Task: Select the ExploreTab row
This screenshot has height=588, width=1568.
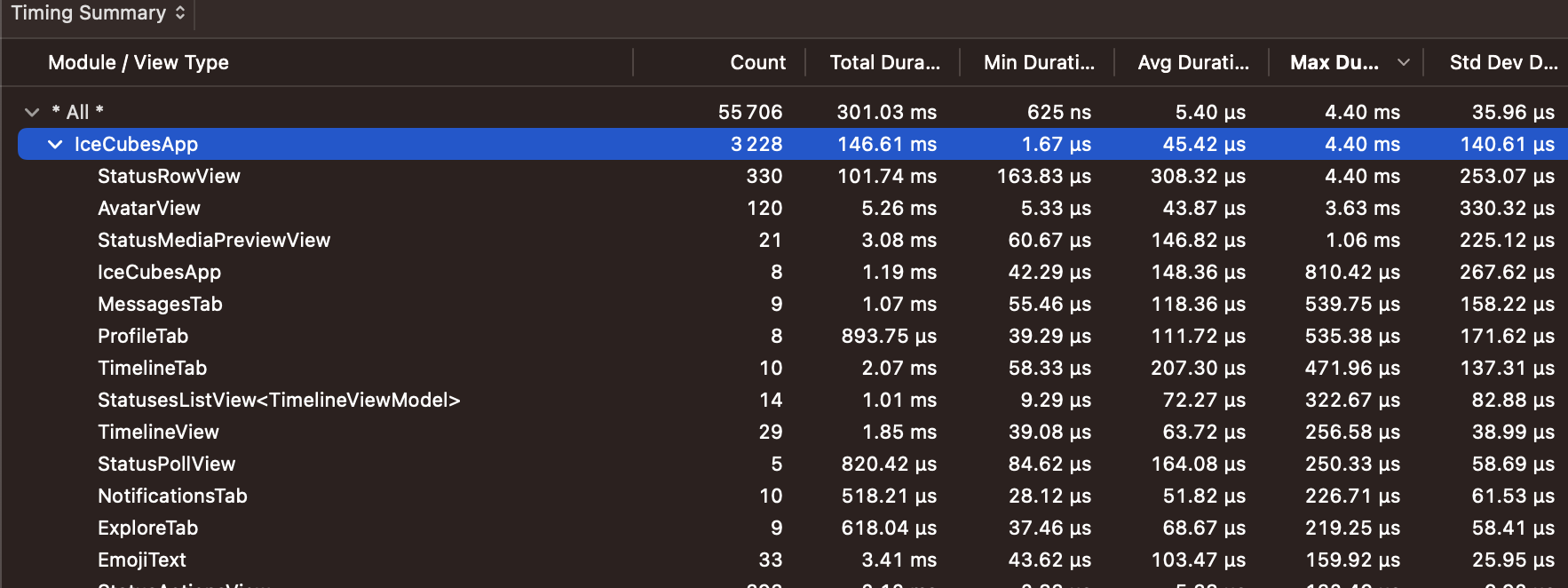Action: 792,528
